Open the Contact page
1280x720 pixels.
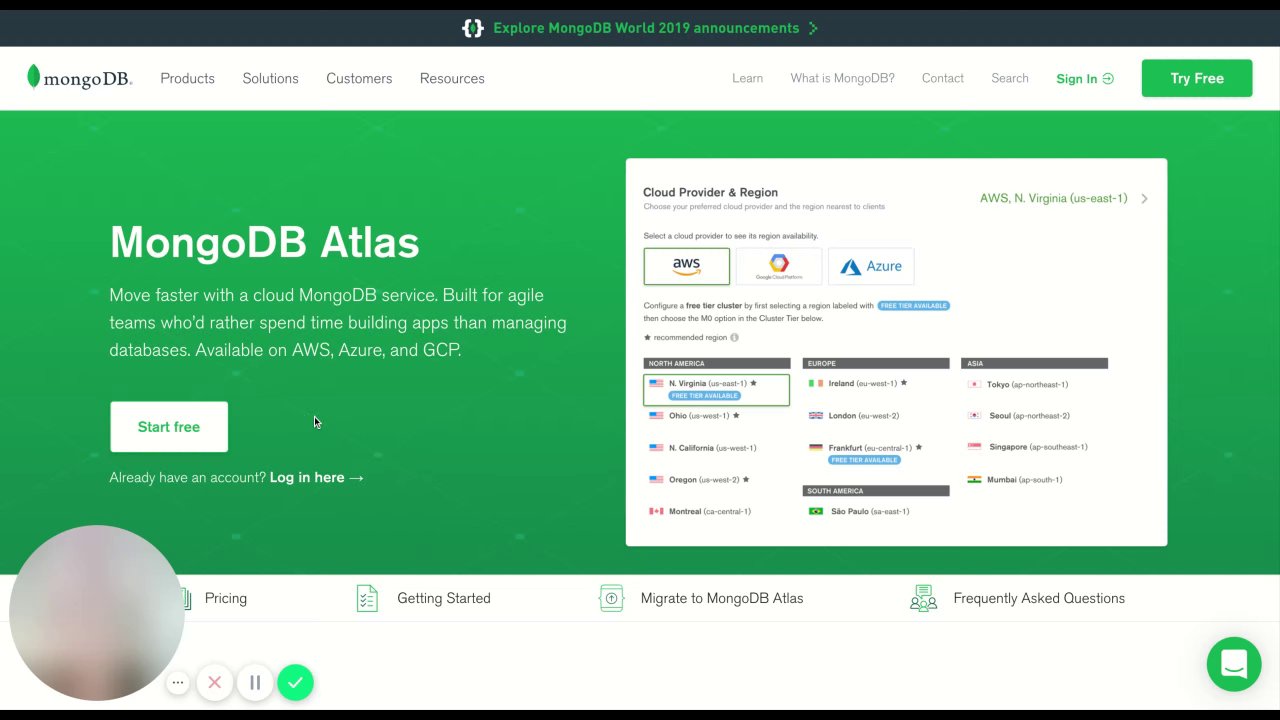point(943,78)
